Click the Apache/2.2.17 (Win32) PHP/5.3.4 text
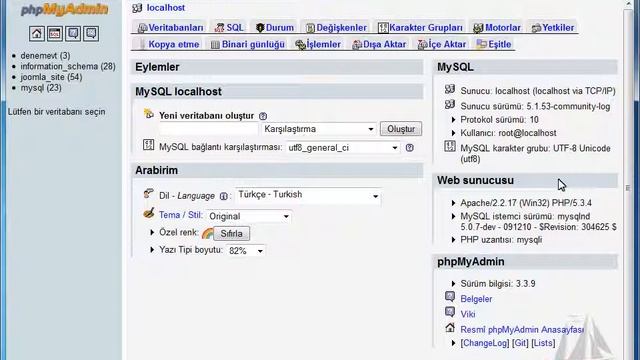This screenshot has height=360, width=640. (526, 203)
